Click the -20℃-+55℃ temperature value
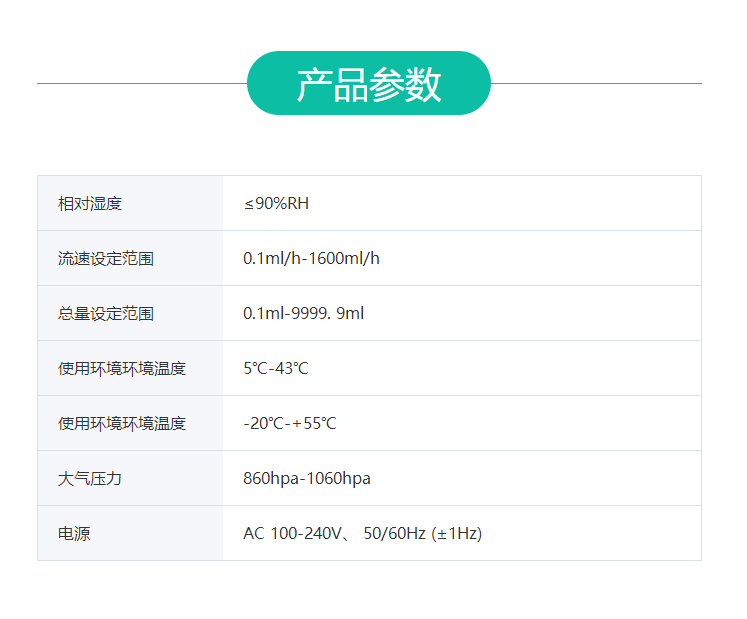The image size is (747, 619). (x=290, y=424)
